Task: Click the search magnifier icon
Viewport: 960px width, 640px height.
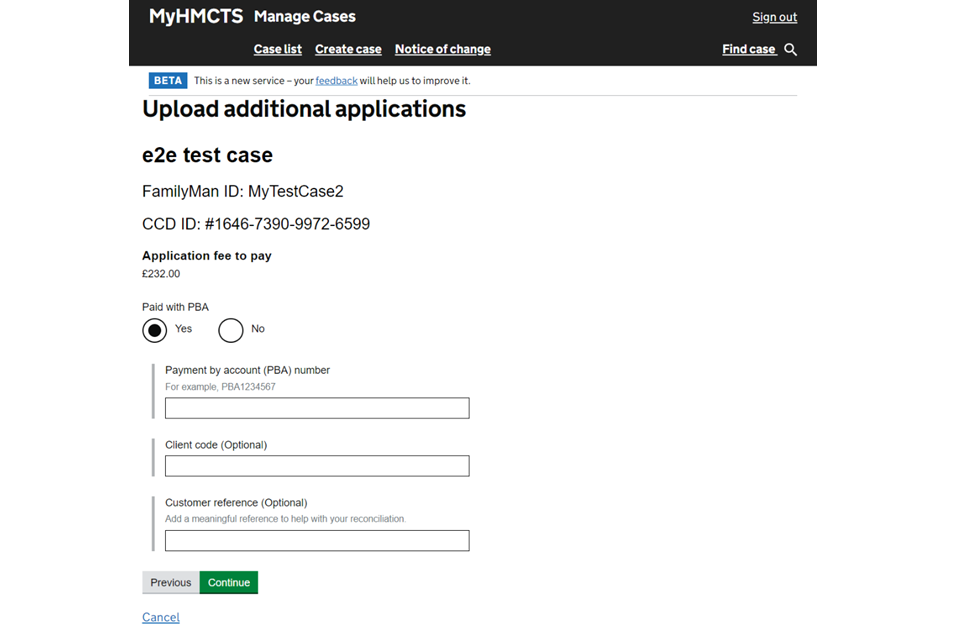Action: pyautogui.click(x=790, y=49)
